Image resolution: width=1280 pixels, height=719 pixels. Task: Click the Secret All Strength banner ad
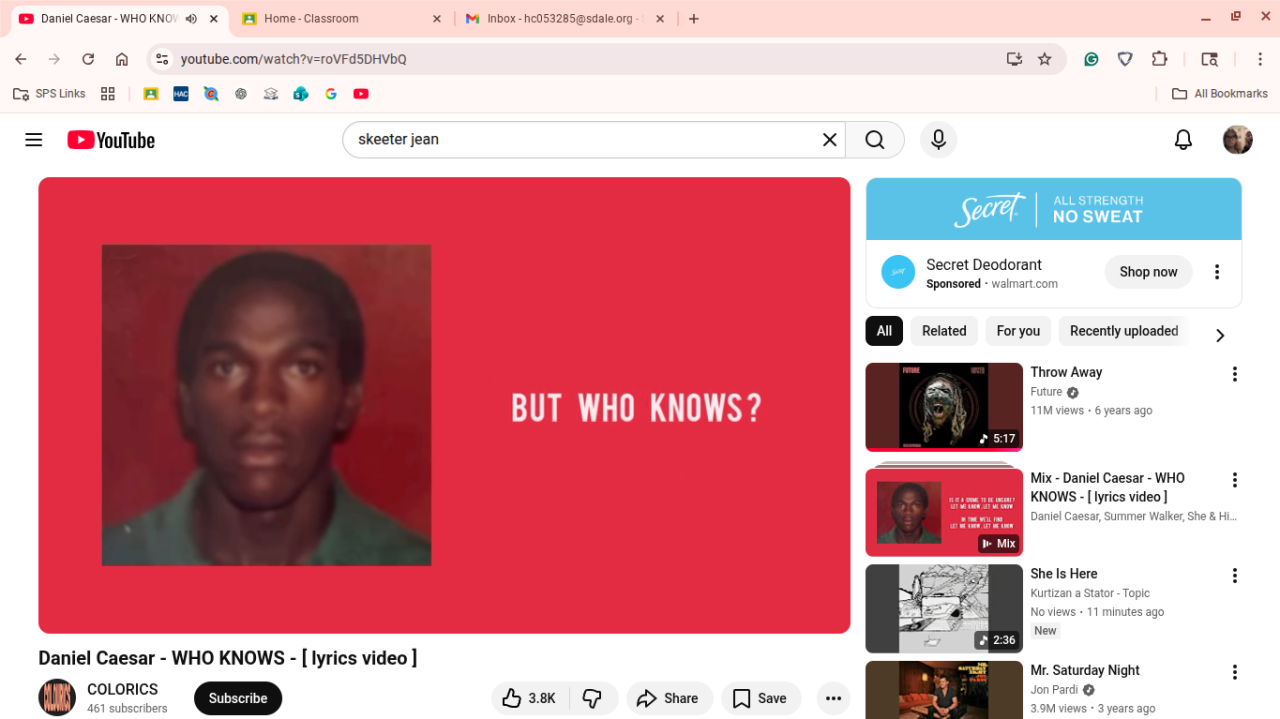pos(1054,209)
